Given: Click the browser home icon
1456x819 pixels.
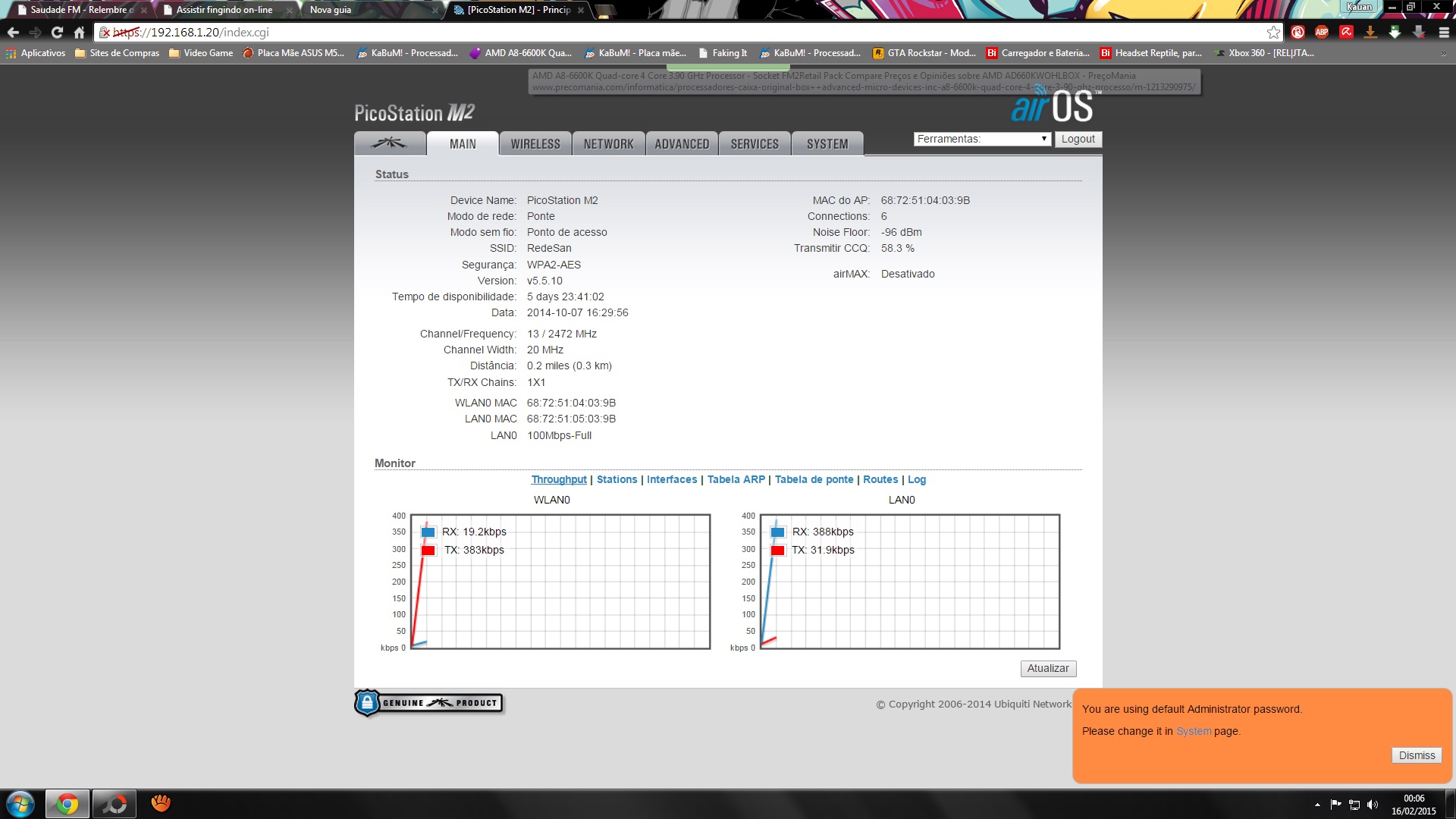Looking at the screenshot, I should click(79, 33).
